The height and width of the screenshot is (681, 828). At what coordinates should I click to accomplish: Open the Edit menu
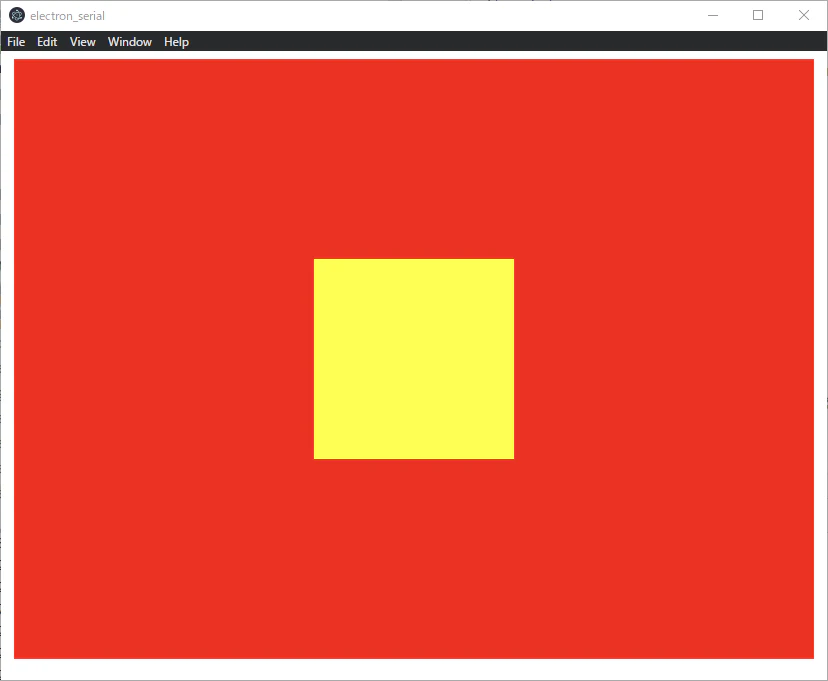[x=47, y=42]
